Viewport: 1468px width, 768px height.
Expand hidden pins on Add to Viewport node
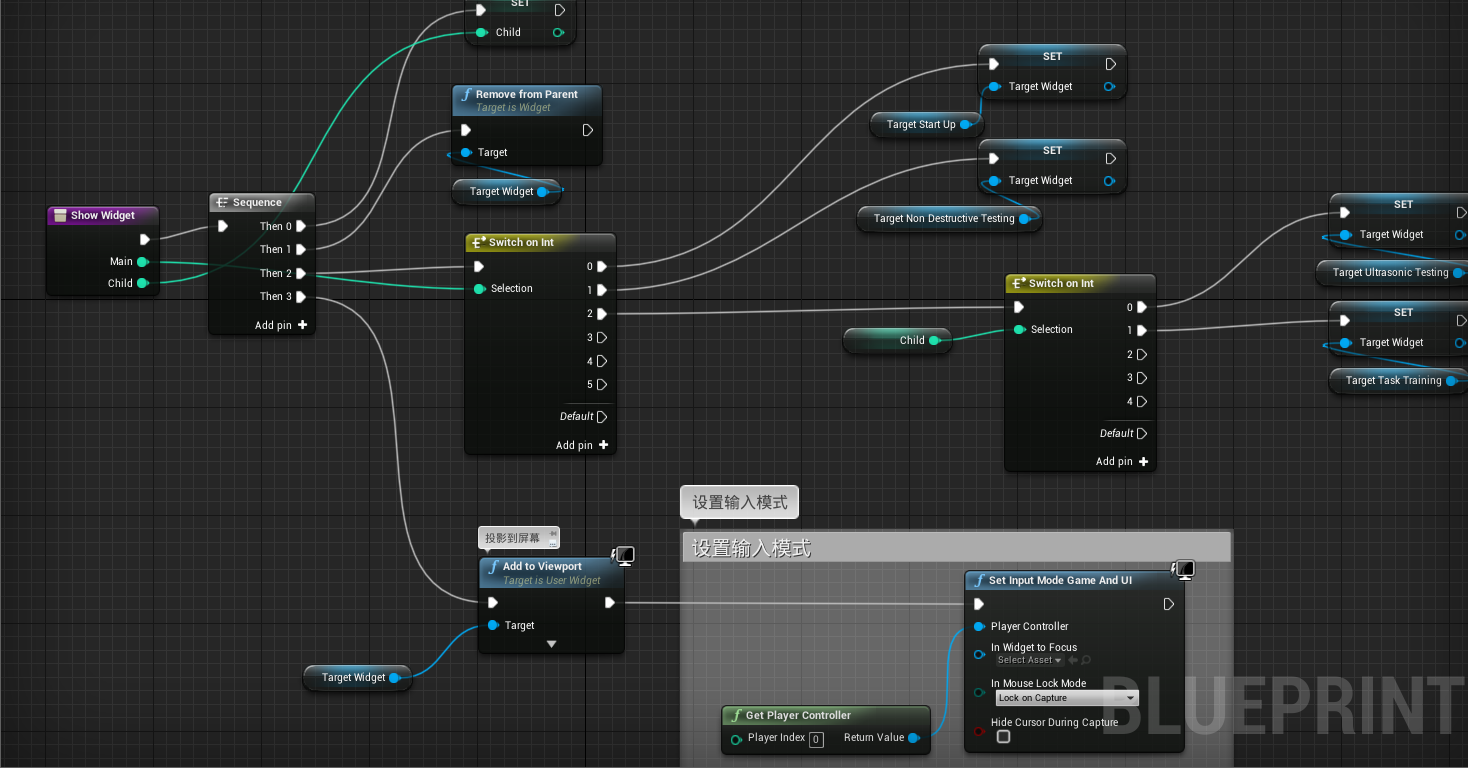coord(551,643)
